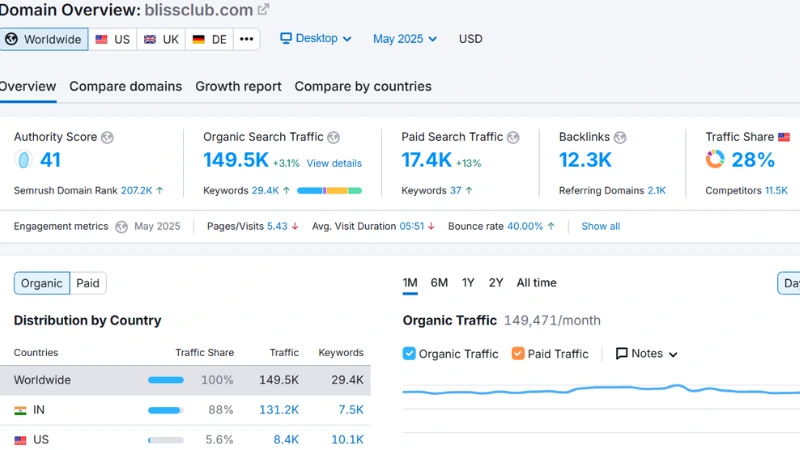Image resolution: width=800 pixels, height=450 pixels.
Task: Open Backlinks globe info icon
Action: [620, 137]
